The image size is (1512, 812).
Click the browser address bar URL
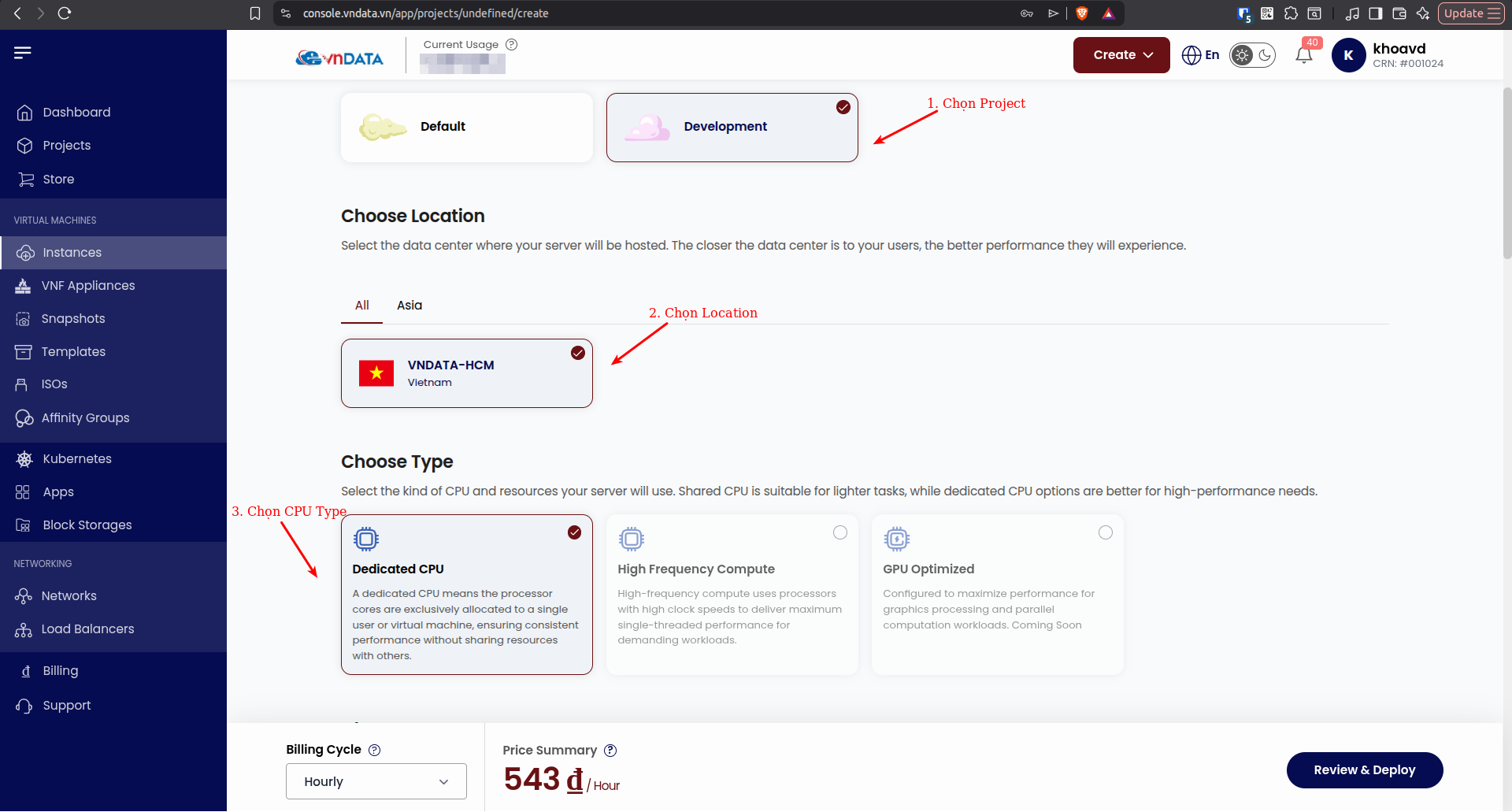[x=426, y=13]
